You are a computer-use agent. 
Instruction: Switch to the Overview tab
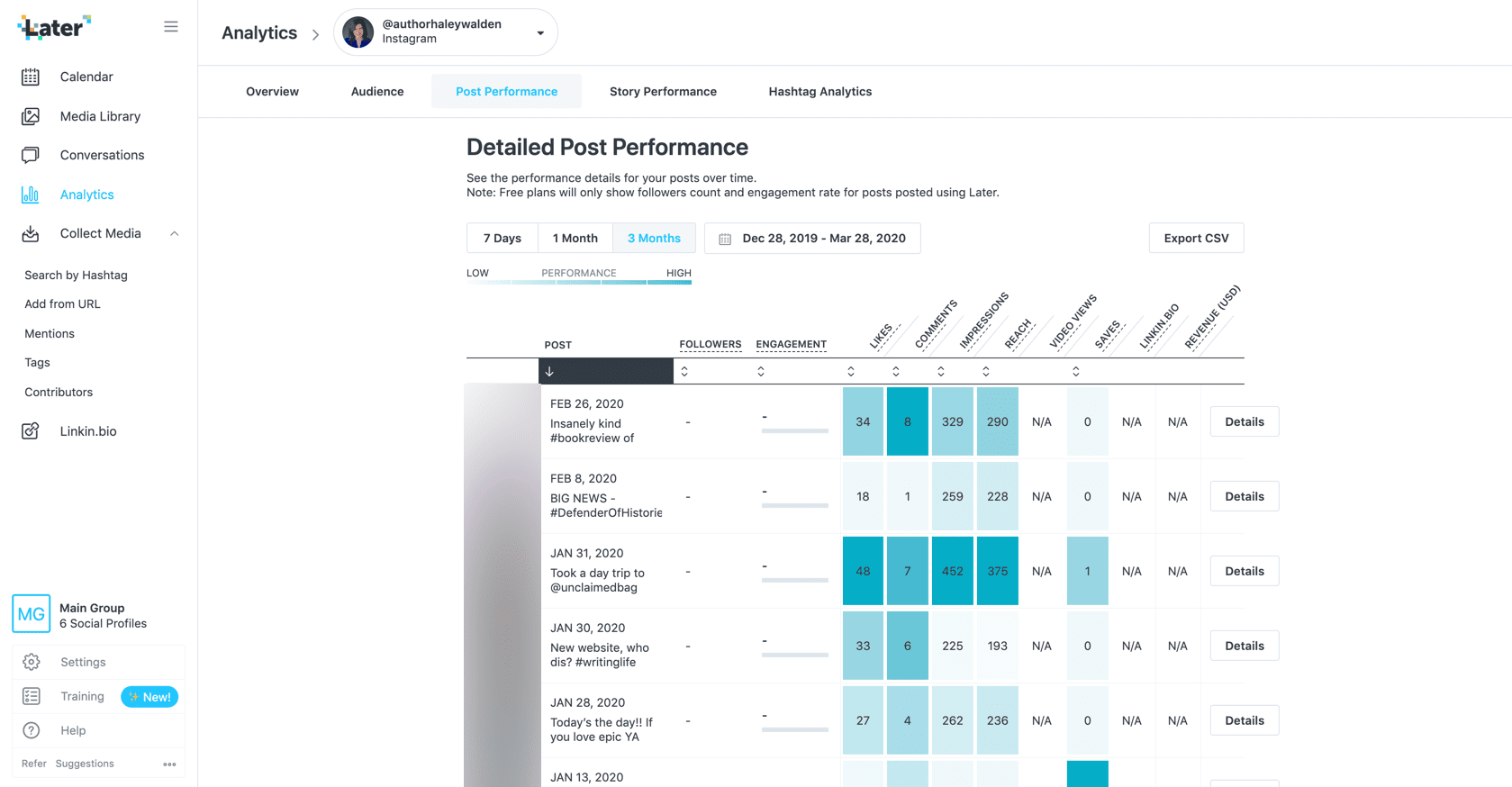tap(273, 92)
